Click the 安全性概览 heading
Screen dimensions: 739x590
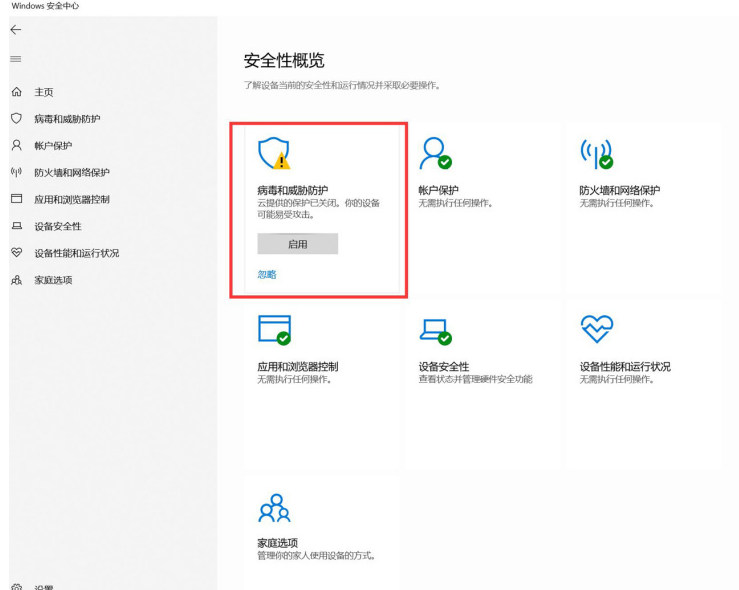click(x=284, y=60)
